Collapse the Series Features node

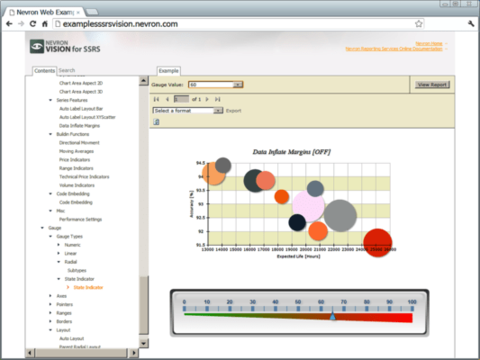50,100
